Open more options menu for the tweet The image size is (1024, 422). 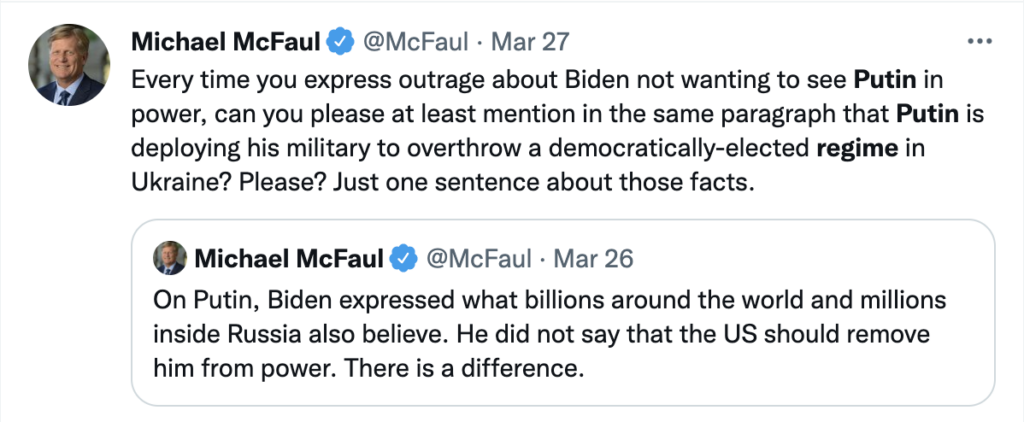pos(976,44)
